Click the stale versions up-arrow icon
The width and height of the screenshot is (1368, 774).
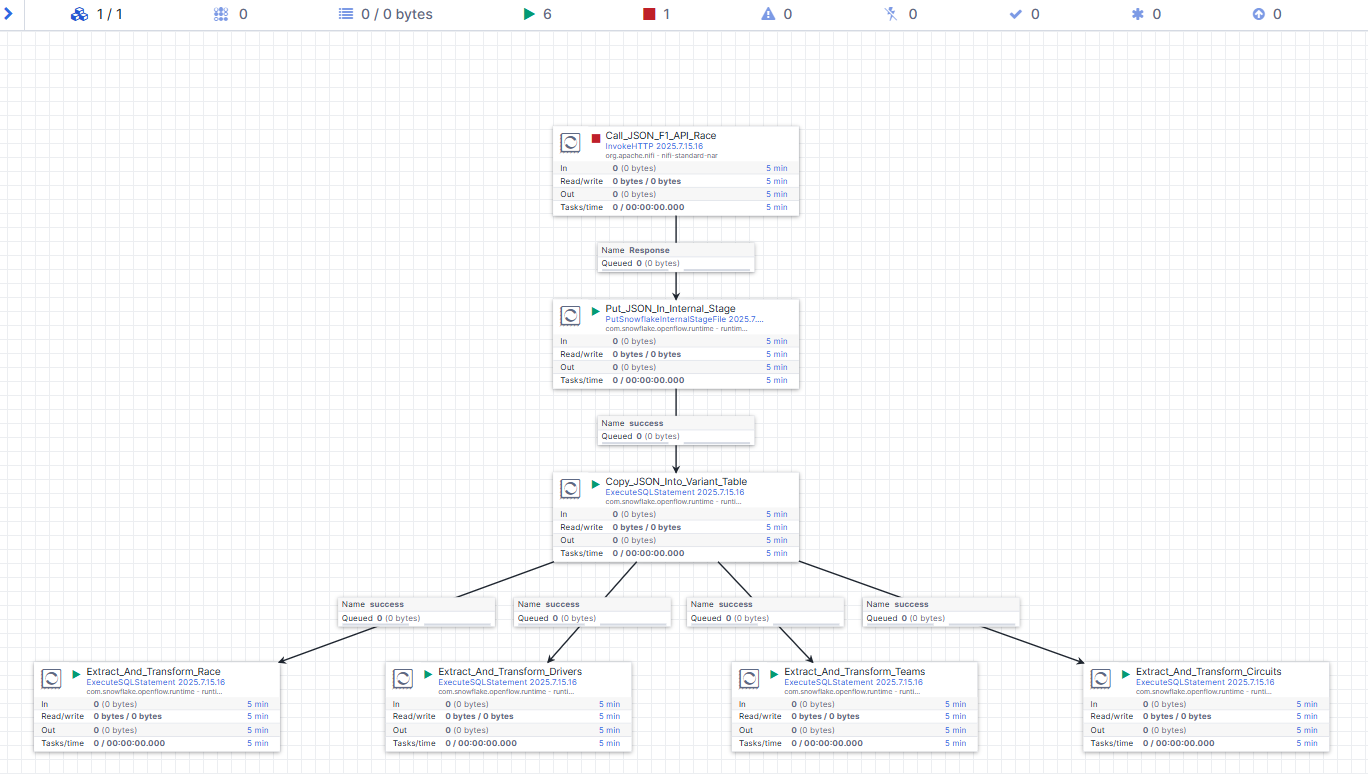point(1258,14)
